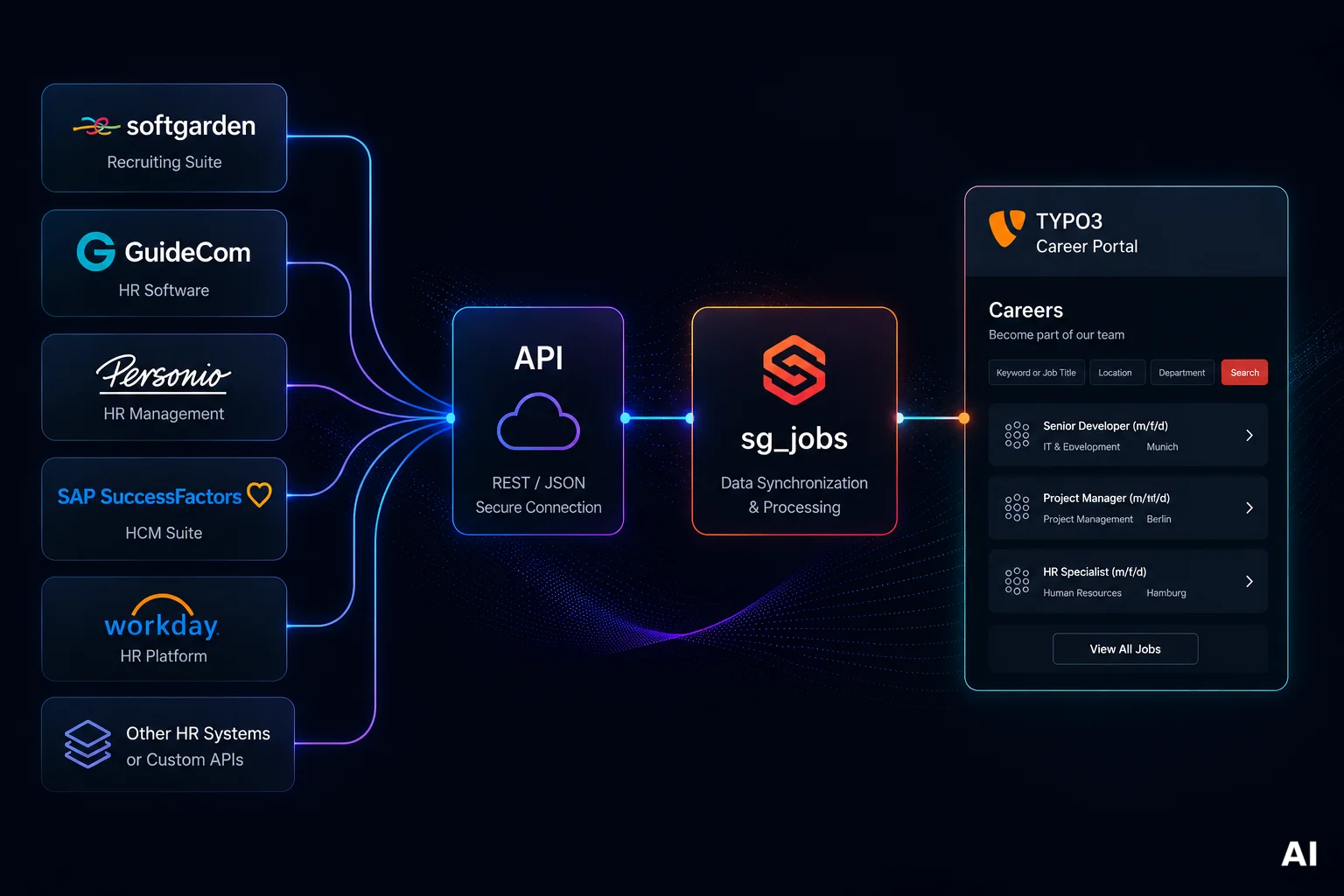Click the orange TYPO3 shield logo
1344x896 pixels.
coord(1006,228)
